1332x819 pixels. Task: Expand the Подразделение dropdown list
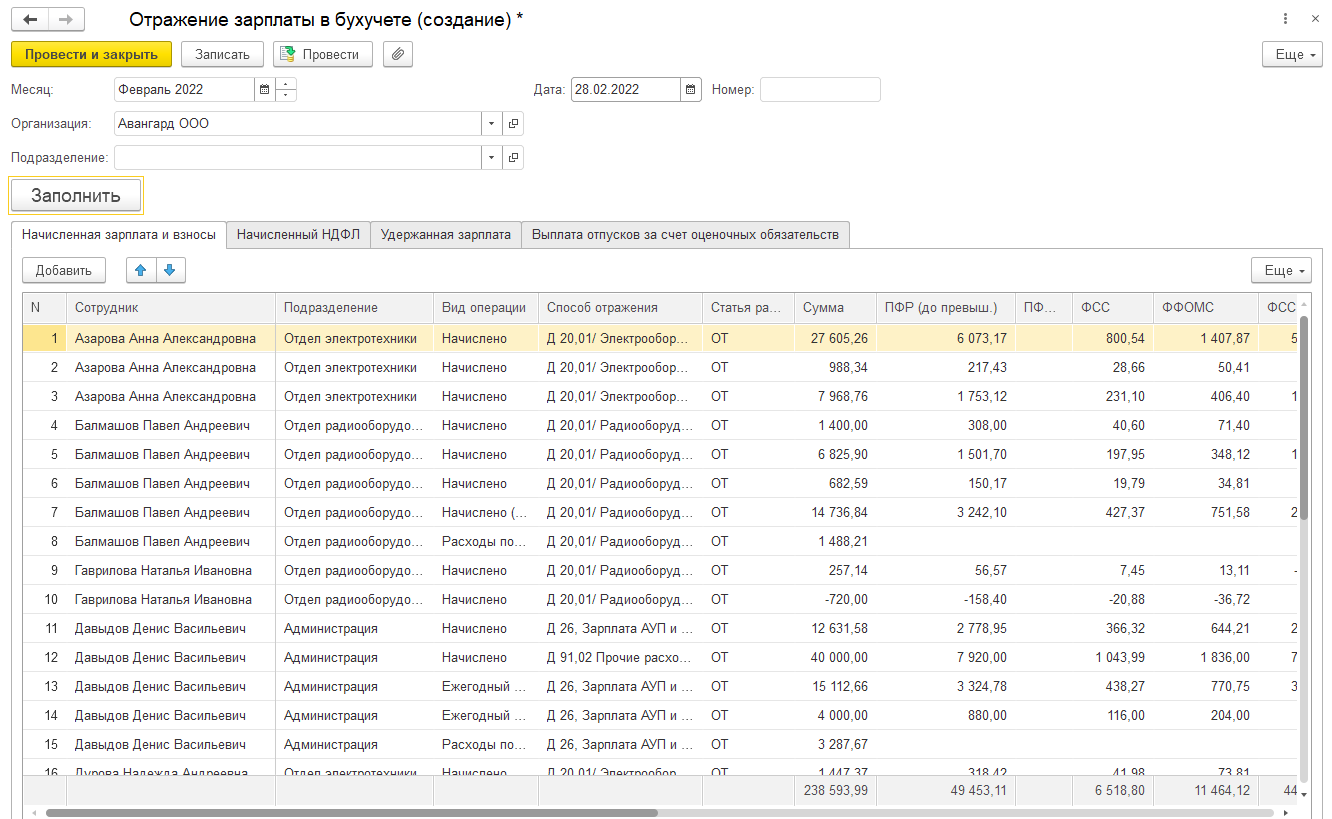491,158
